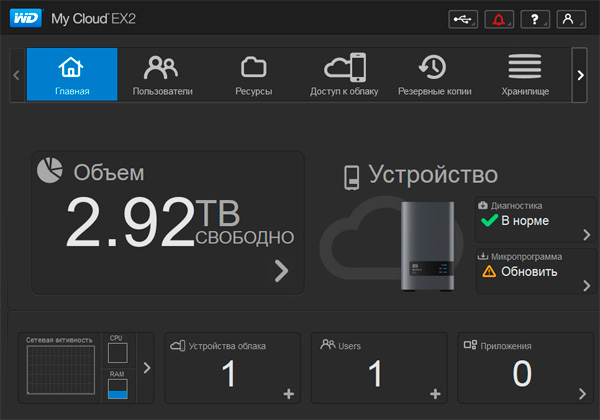Select the Главная home tab
This screenshot has height=420, width=600.
coord(71,74)
